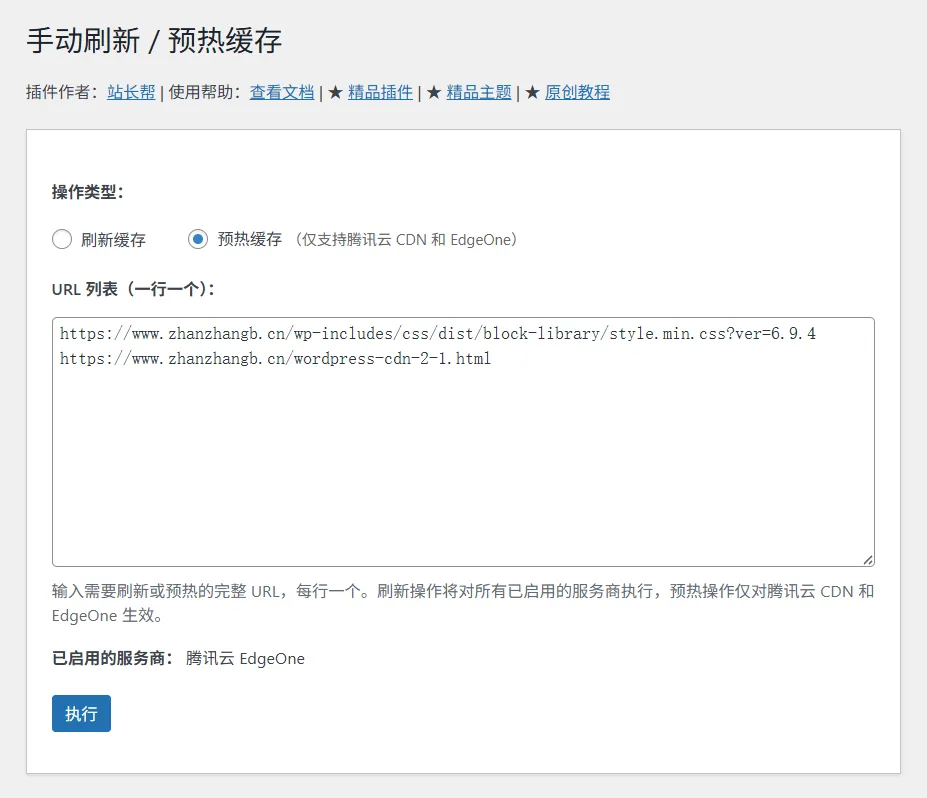Click the 使用帮助 label
The width and height of the screenshot is (927, 798).
[205, 92]
